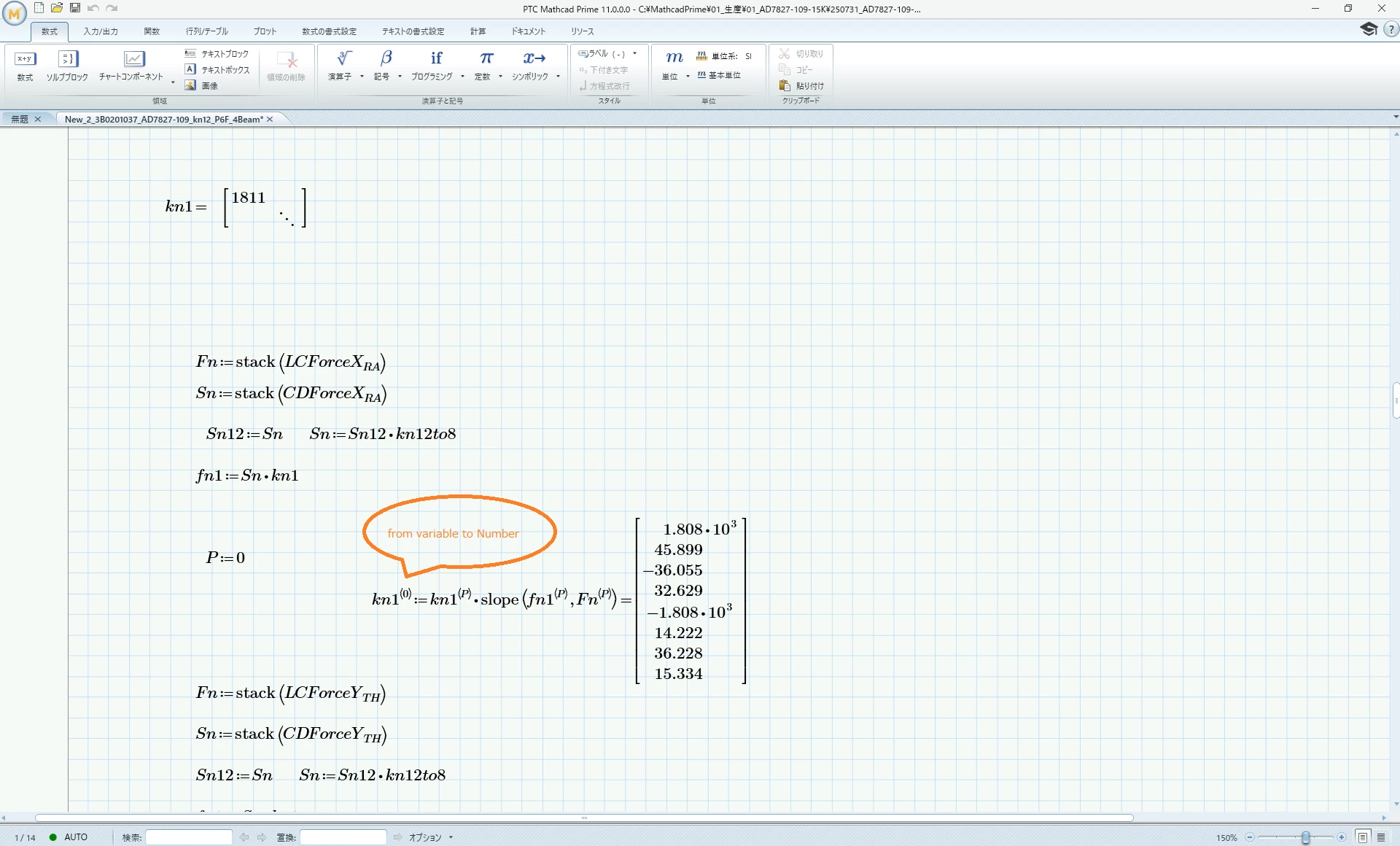Expand the ラベル label style dropdown

click(x=634, y=53)
